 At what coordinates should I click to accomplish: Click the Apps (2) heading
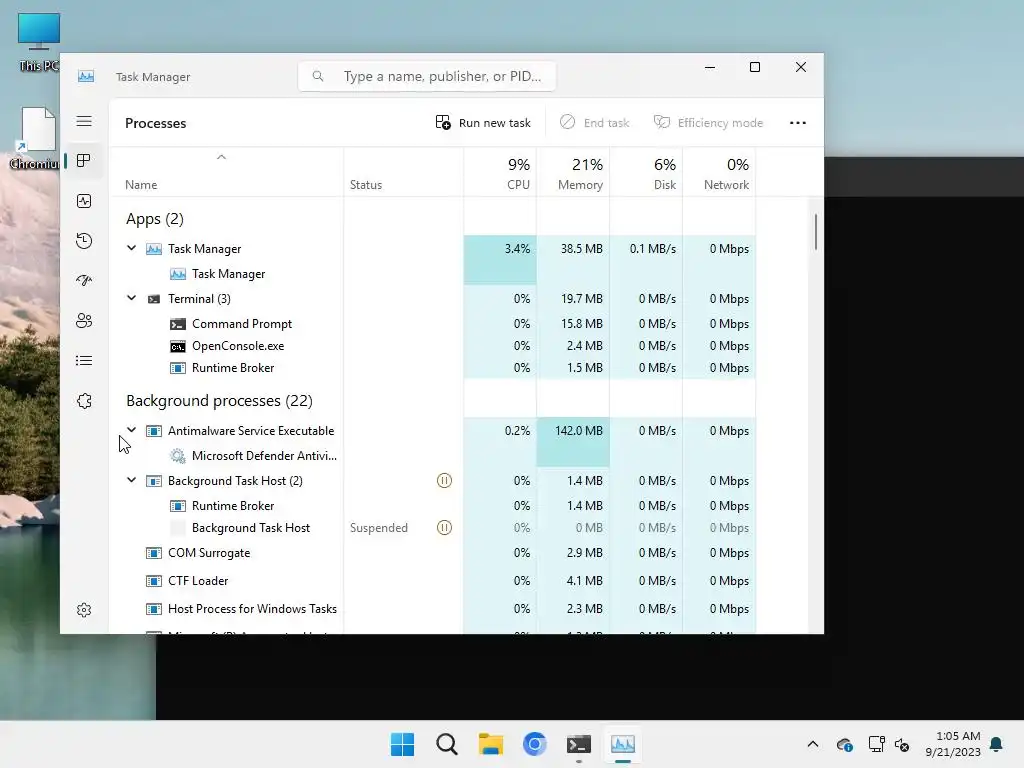tap(155, 219)
